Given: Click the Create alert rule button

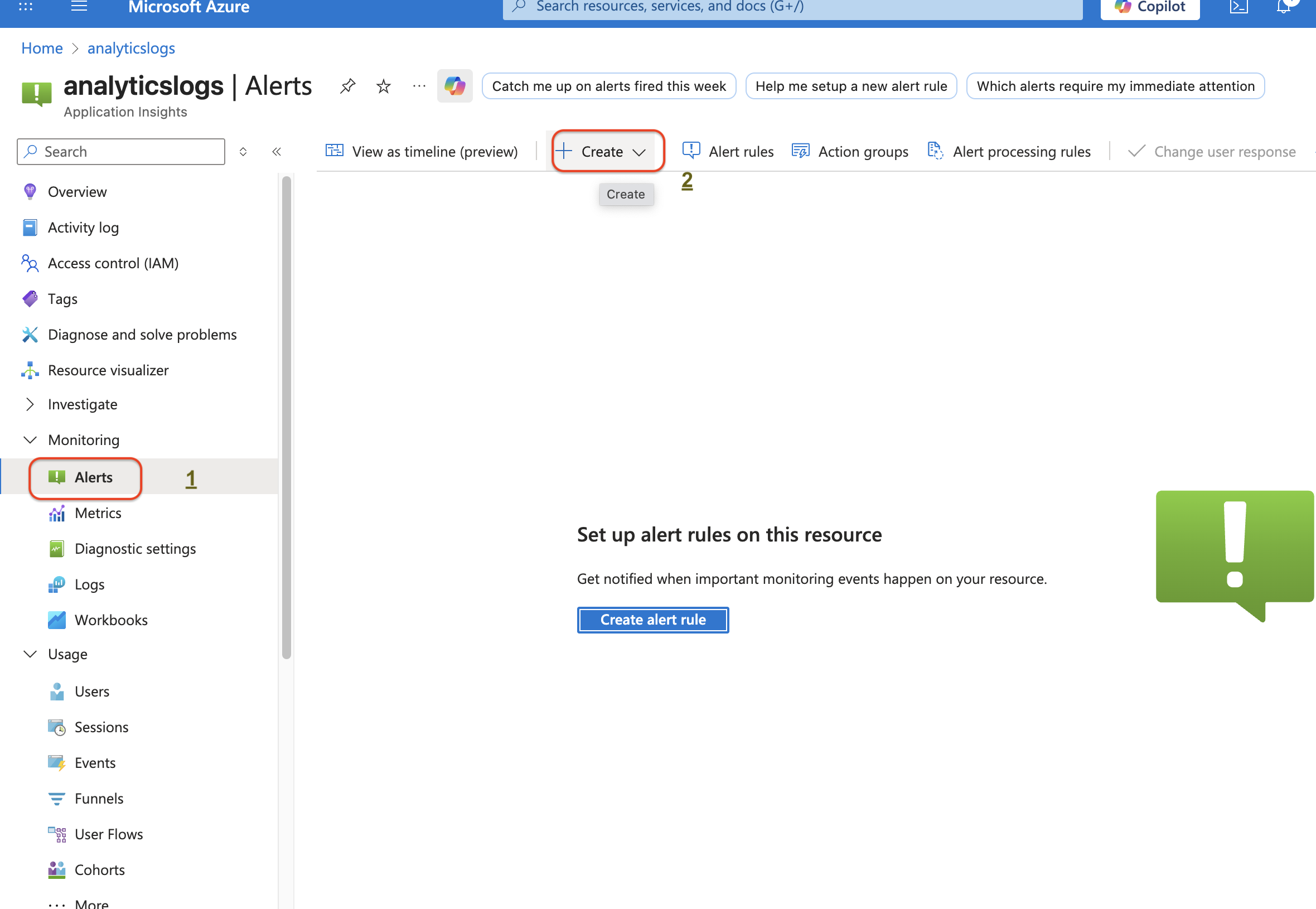Looking at the screenshot, I should coord(652,620).
